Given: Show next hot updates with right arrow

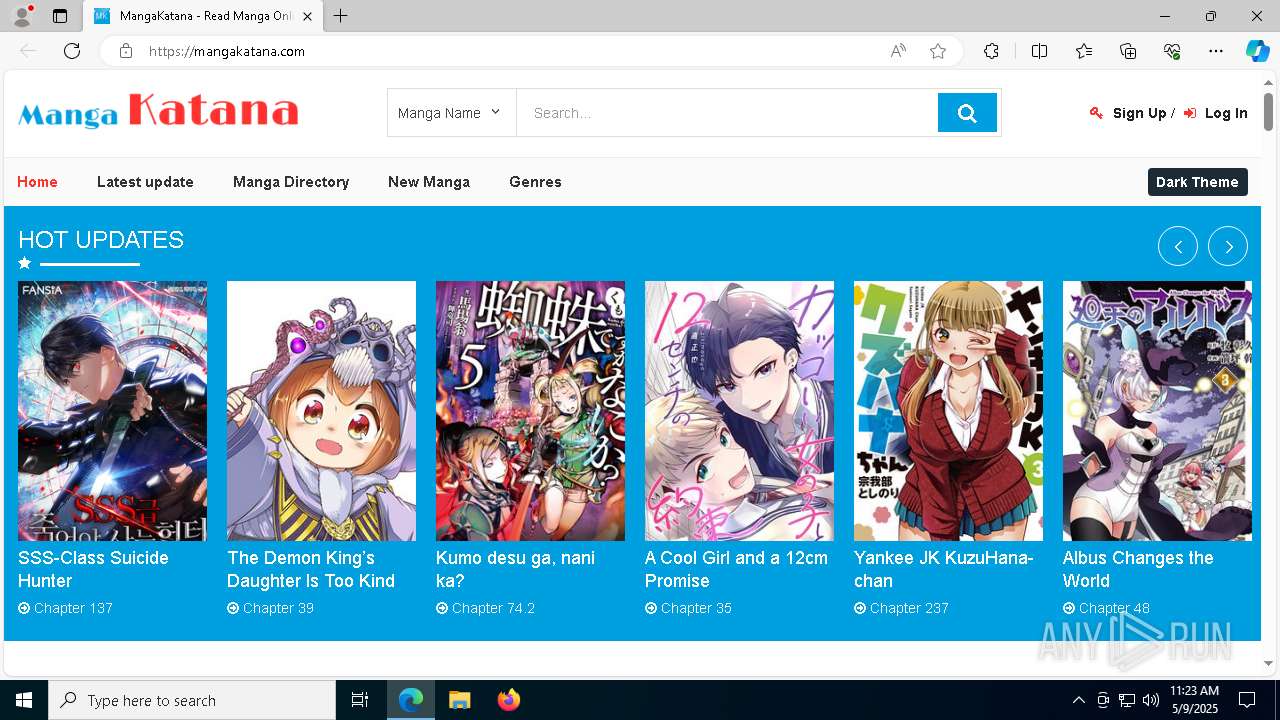Looking at the screenshot, I should point(1228,246).
